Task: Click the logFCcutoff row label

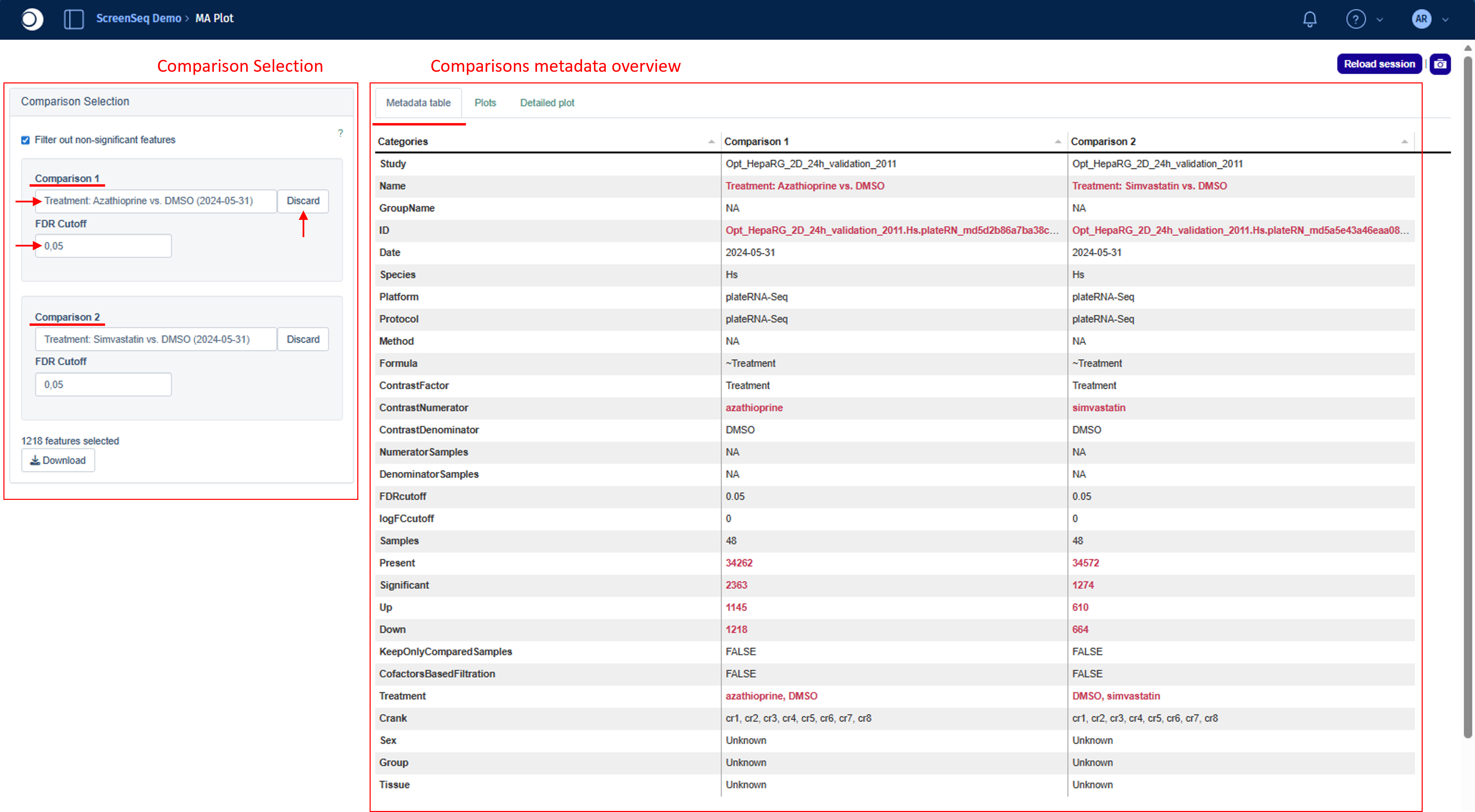Action: tap(406, 519)
